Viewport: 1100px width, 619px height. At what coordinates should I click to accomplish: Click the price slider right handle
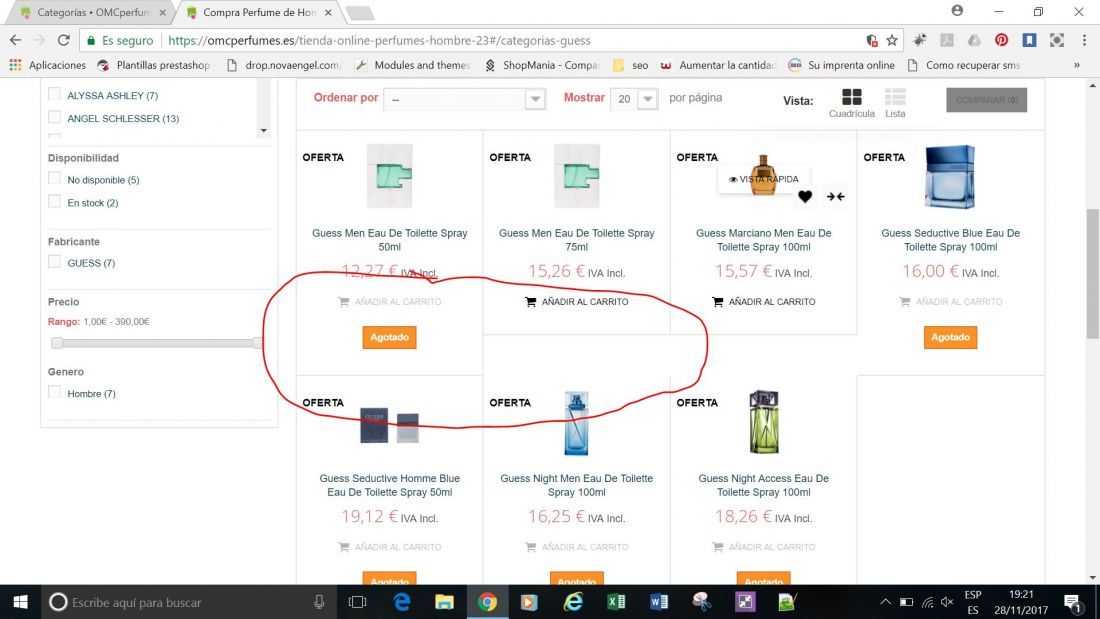pyautogui.click(x=258, y=342)
